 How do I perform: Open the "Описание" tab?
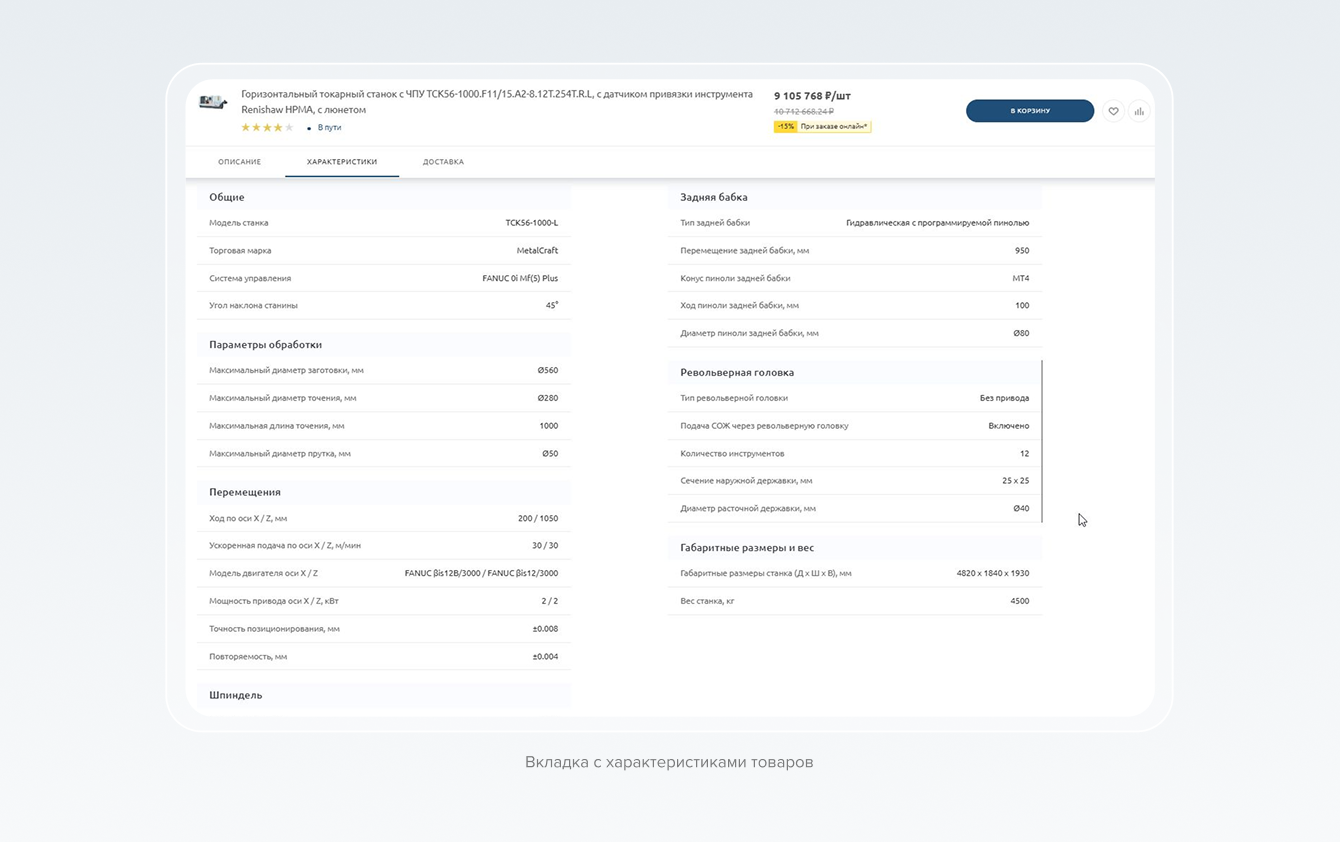pyautogui.click(x=239, y=162)
